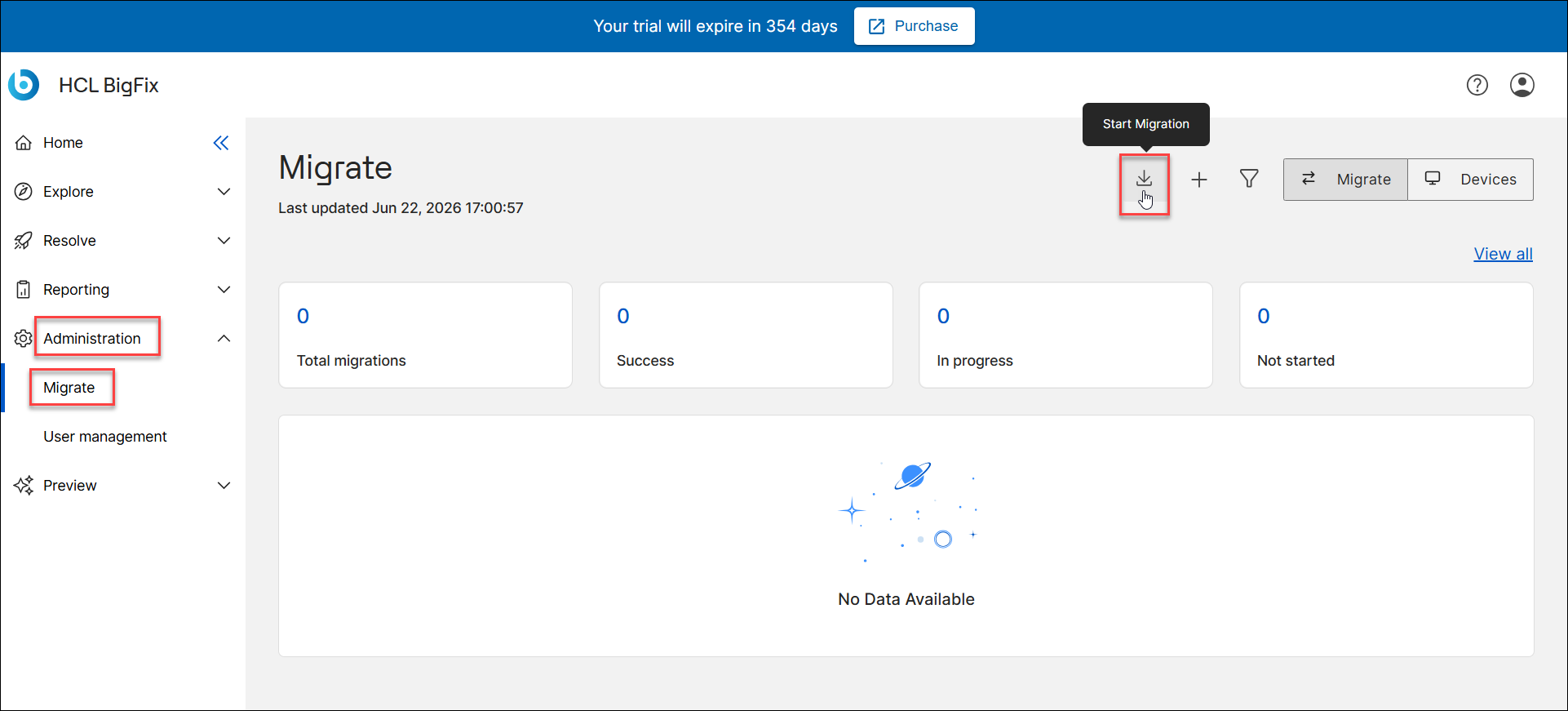Screen dimensions: 1568x711
Task: Collapse sidebar with double chevron icon
Action: (221, 143)
